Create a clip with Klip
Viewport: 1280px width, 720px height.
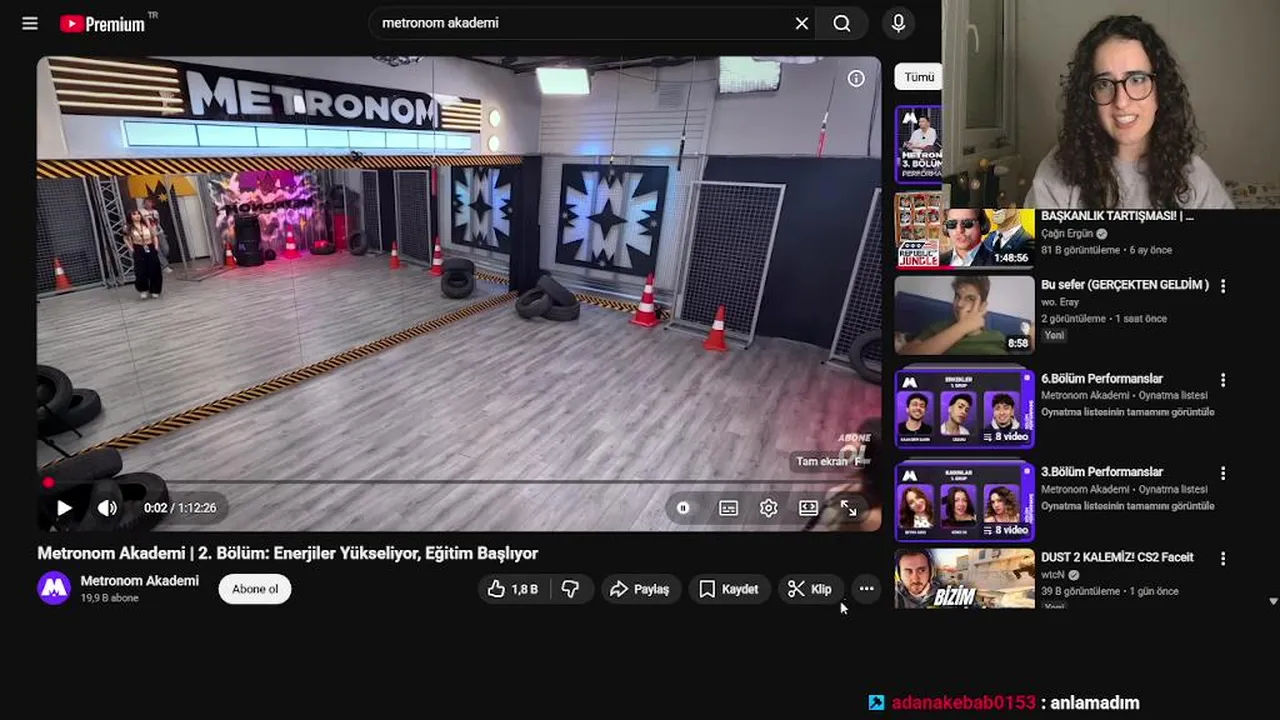coord(811,589)
